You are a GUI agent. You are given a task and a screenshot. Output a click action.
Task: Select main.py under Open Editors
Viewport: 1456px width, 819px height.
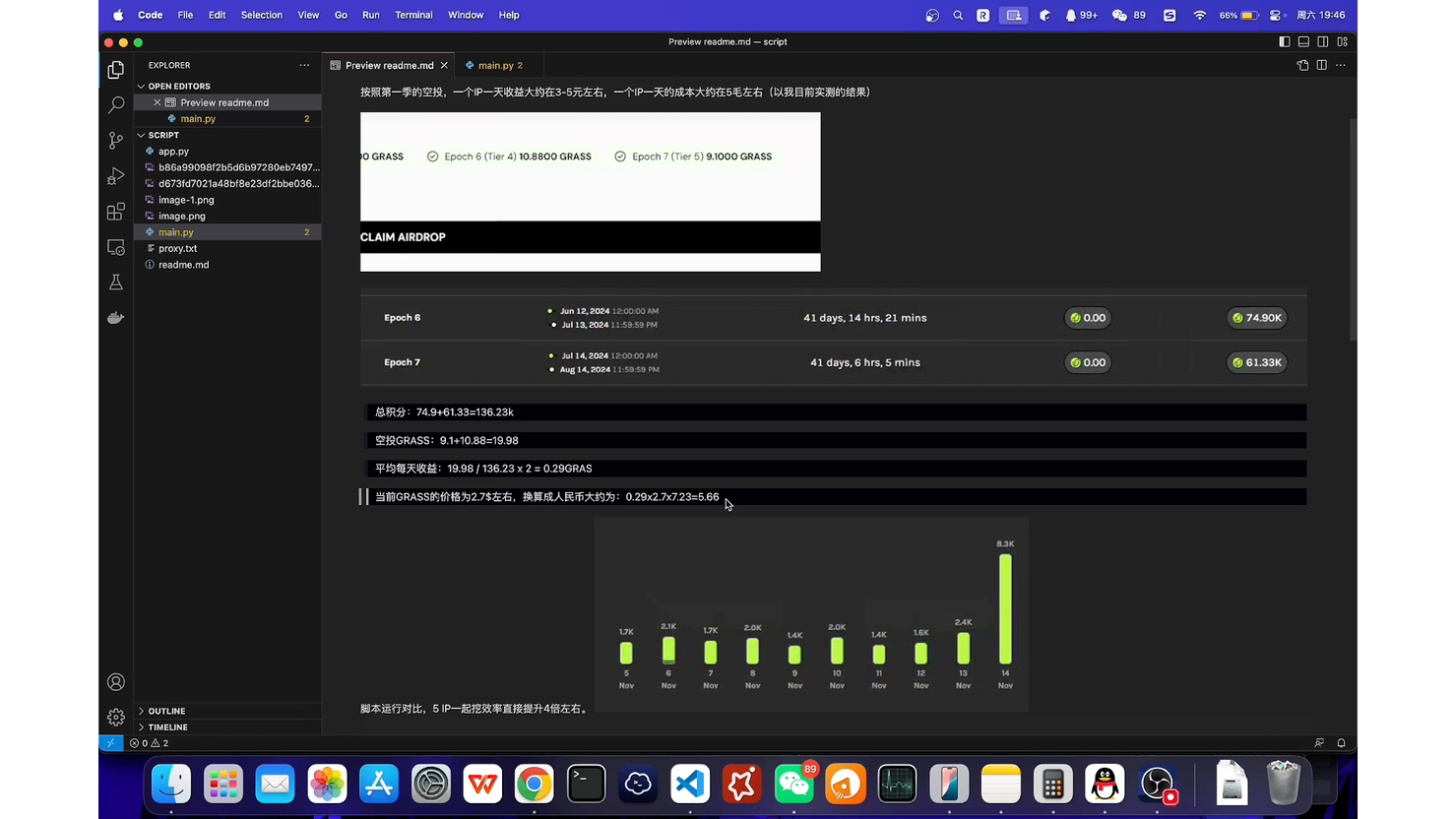coord(227,118)
